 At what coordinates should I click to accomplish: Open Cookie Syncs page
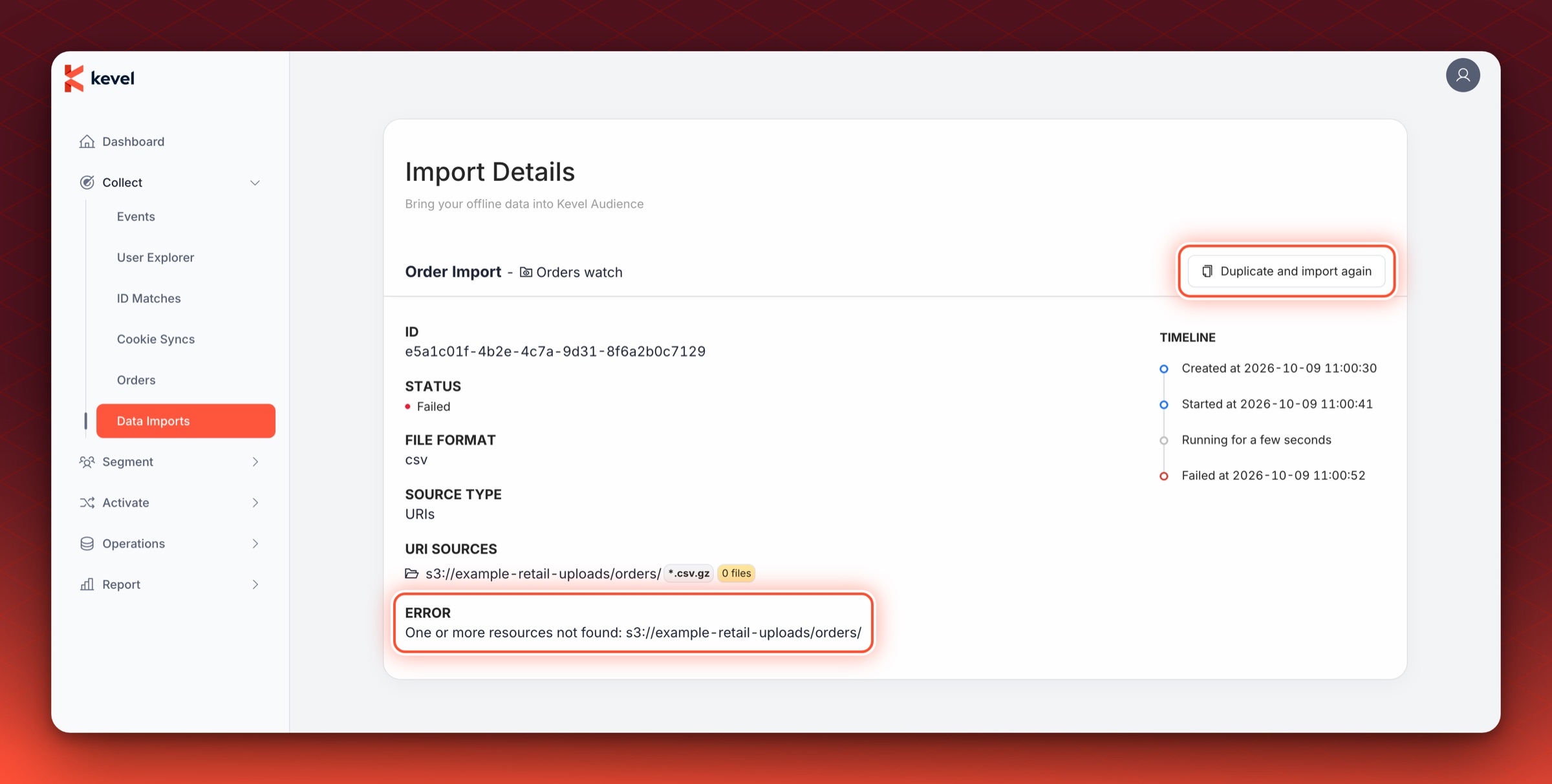click(155, 339)
